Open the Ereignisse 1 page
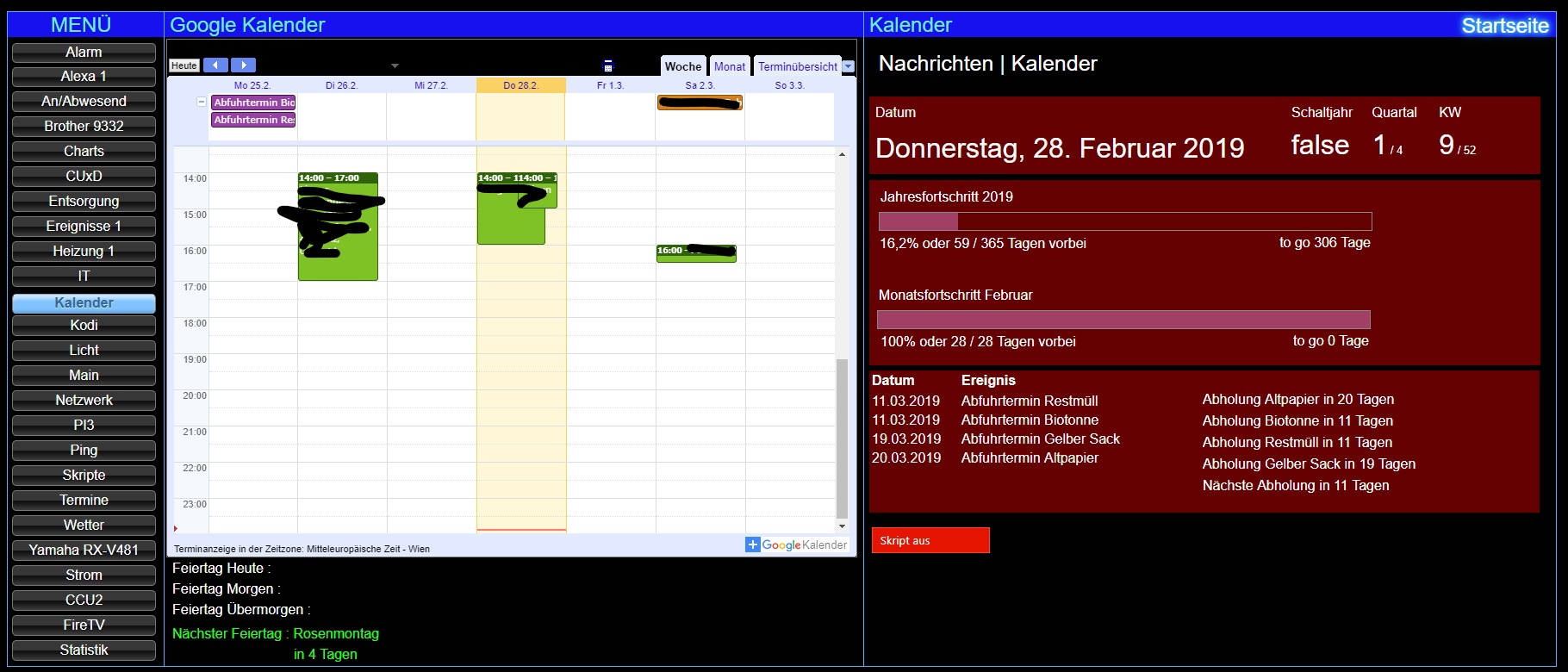The width and height of the screenshot is (1568, 672). 84,227
